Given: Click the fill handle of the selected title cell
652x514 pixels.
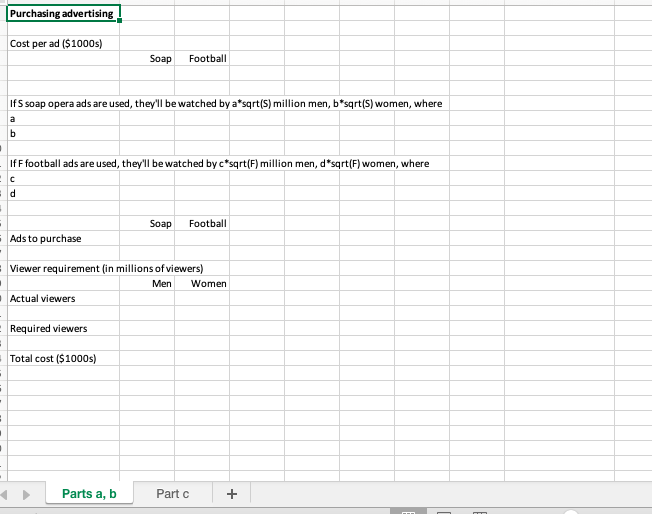Looking at the screenshot, I should (119, 20).
